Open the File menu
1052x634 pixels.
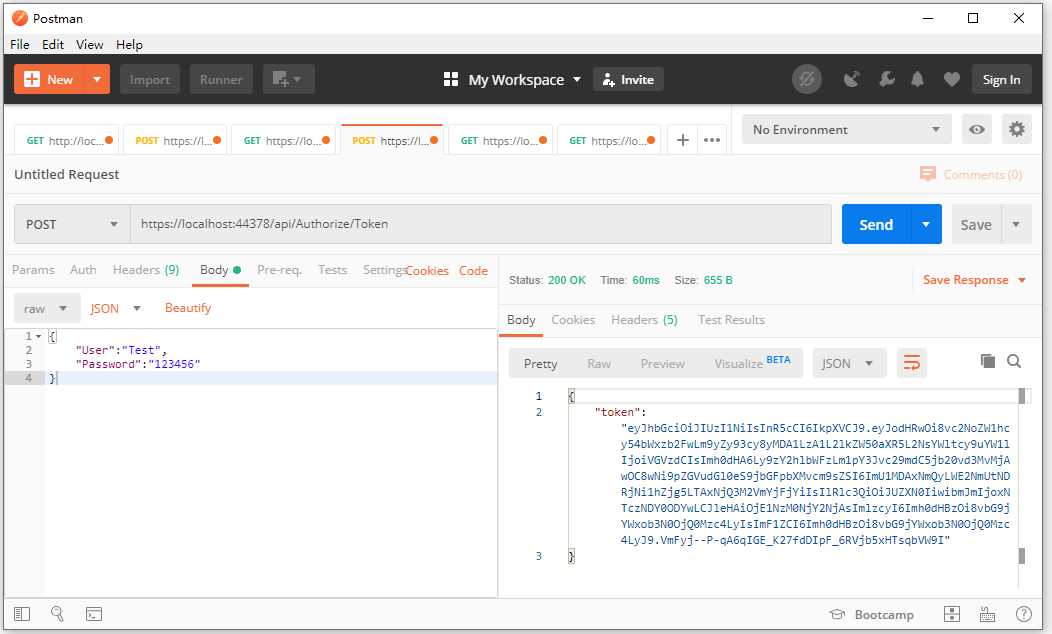point(19,44)
